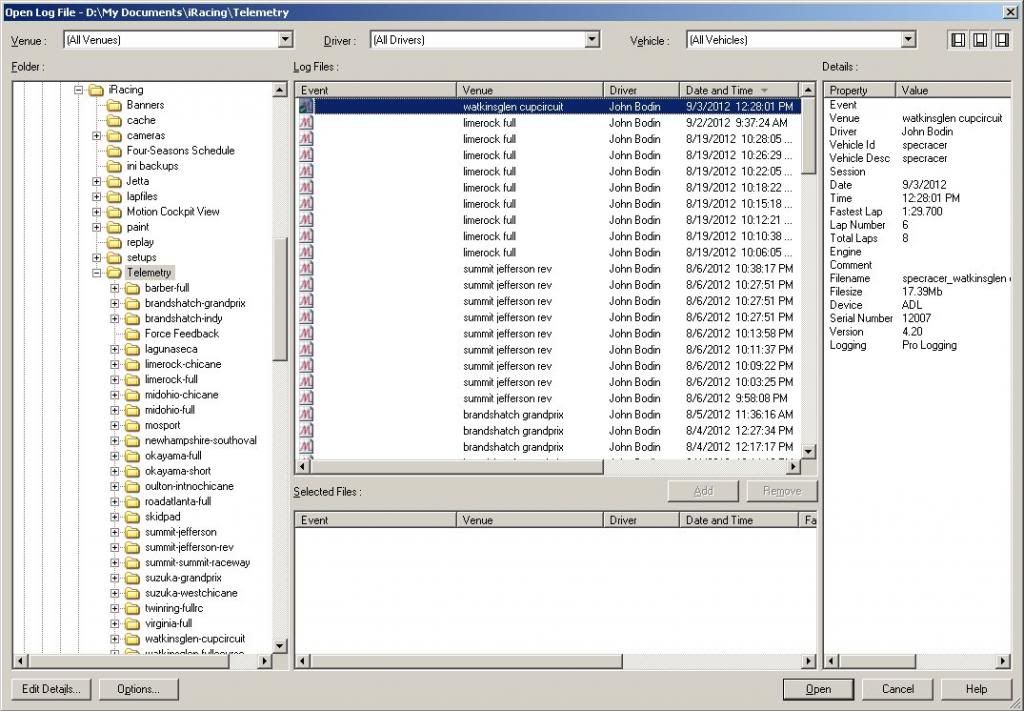Click the Four-Seasons Schedule folder icon
Image resolution: width=1024 pixels, height=711 pixels.
114,151
